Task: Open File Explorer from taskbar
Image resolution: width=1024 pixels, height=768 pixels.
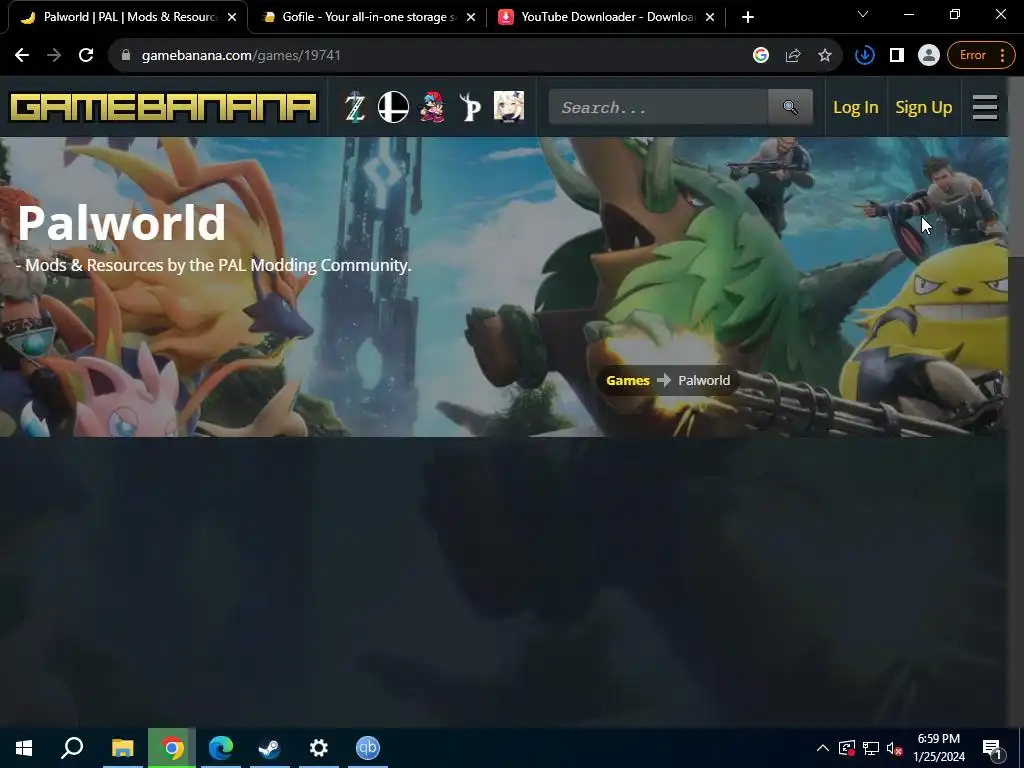Action: point(123,748)
